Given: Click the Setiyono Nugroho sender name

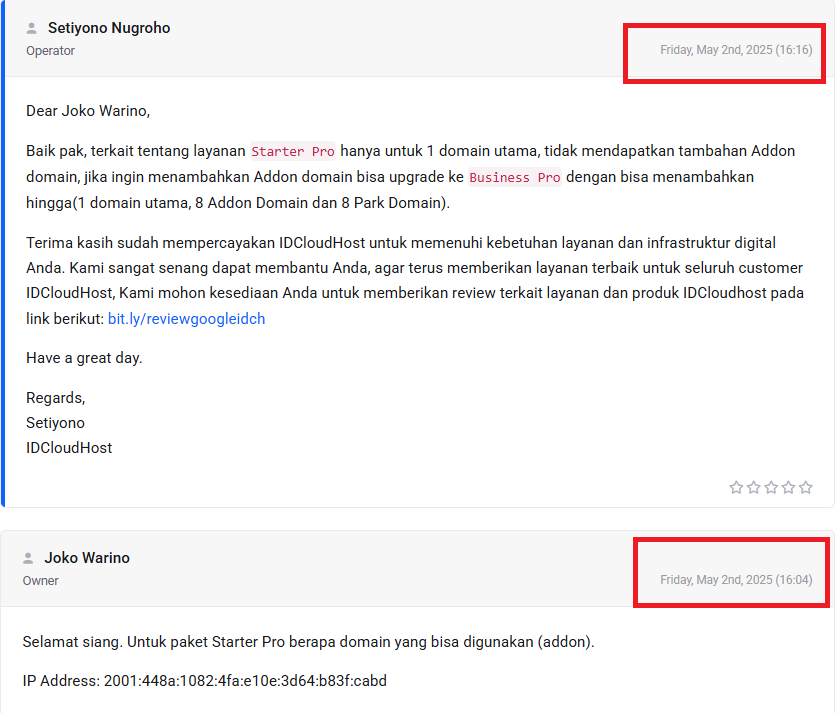Looking at the screenshot, I should pos(109,28).
